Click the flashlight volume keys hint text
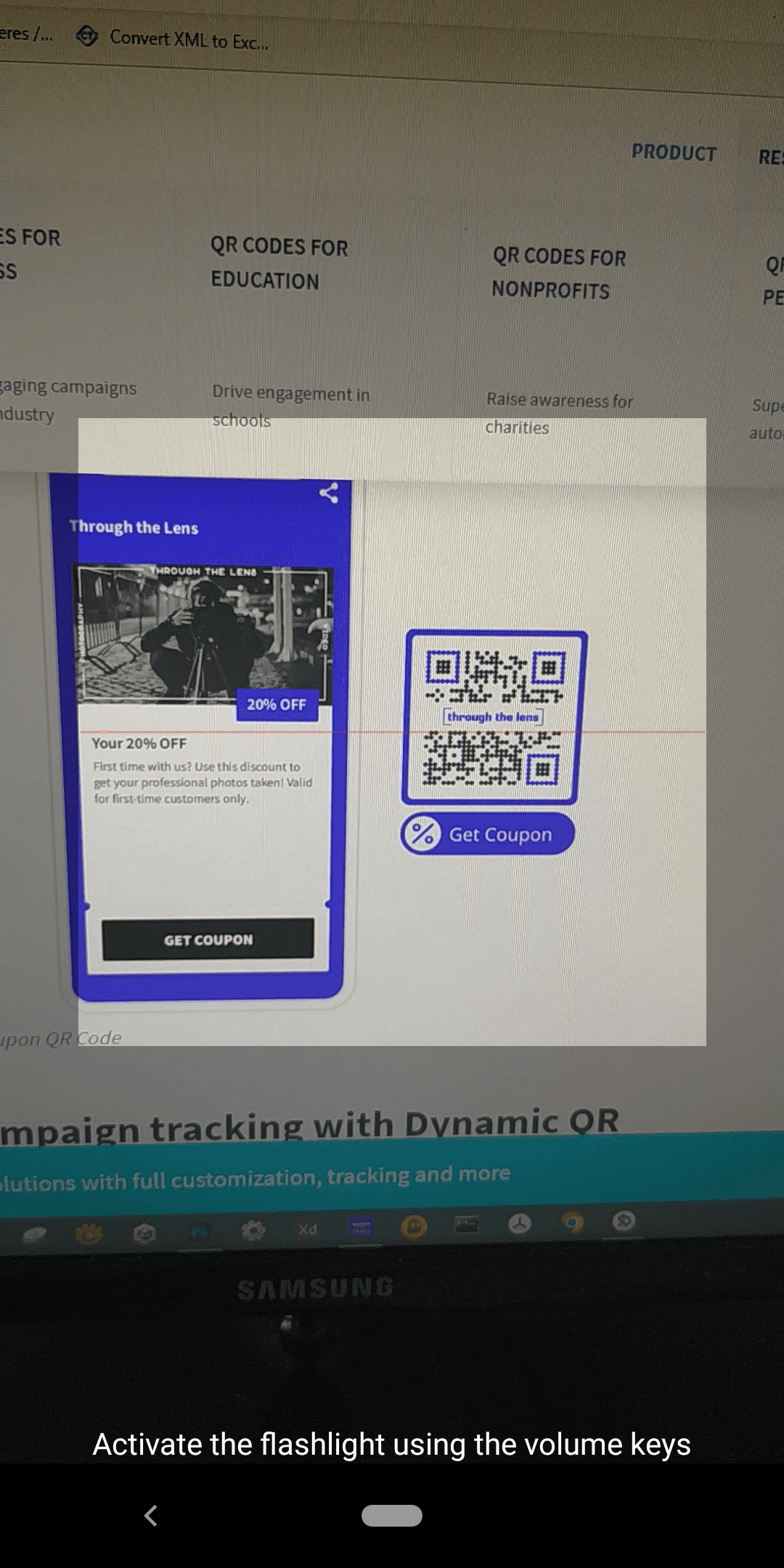 pyautogui.click(x=392, y=1444)
